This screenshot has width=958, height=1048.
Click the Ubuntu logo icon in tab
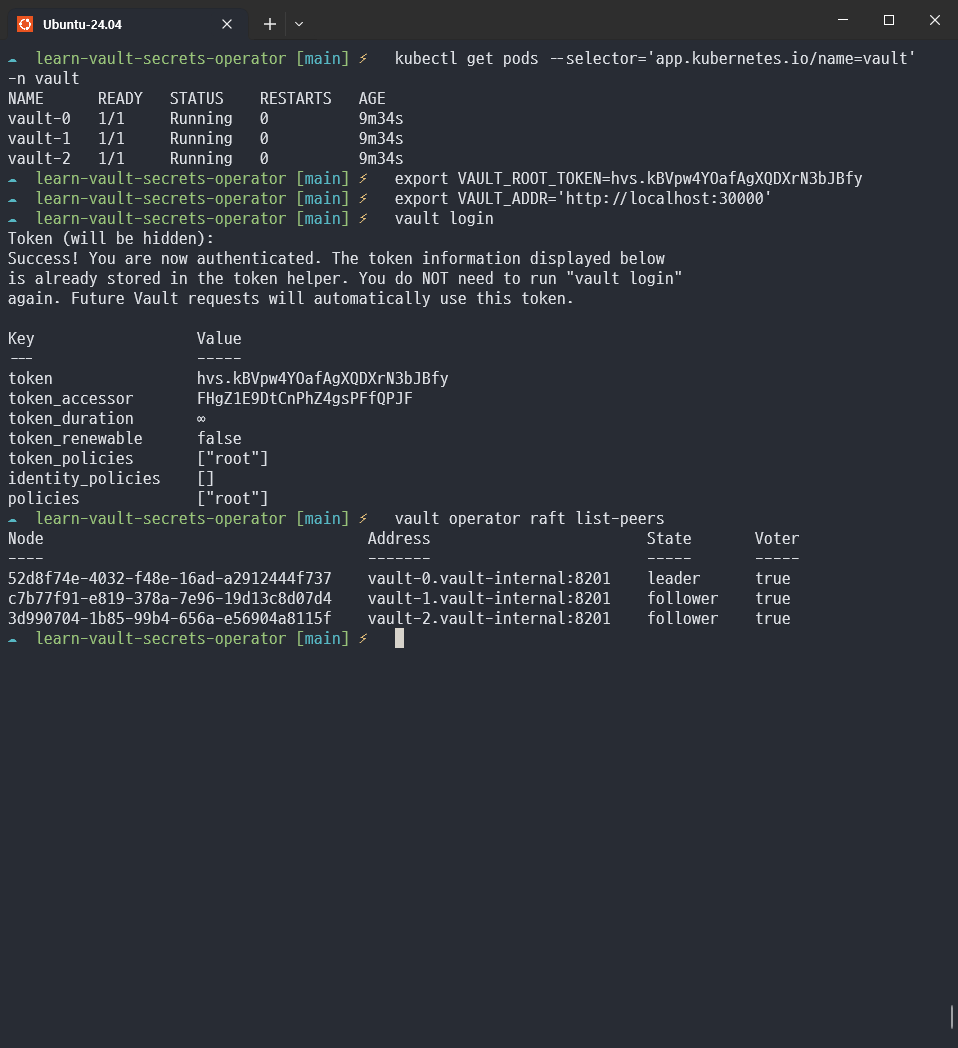(25, 24)
